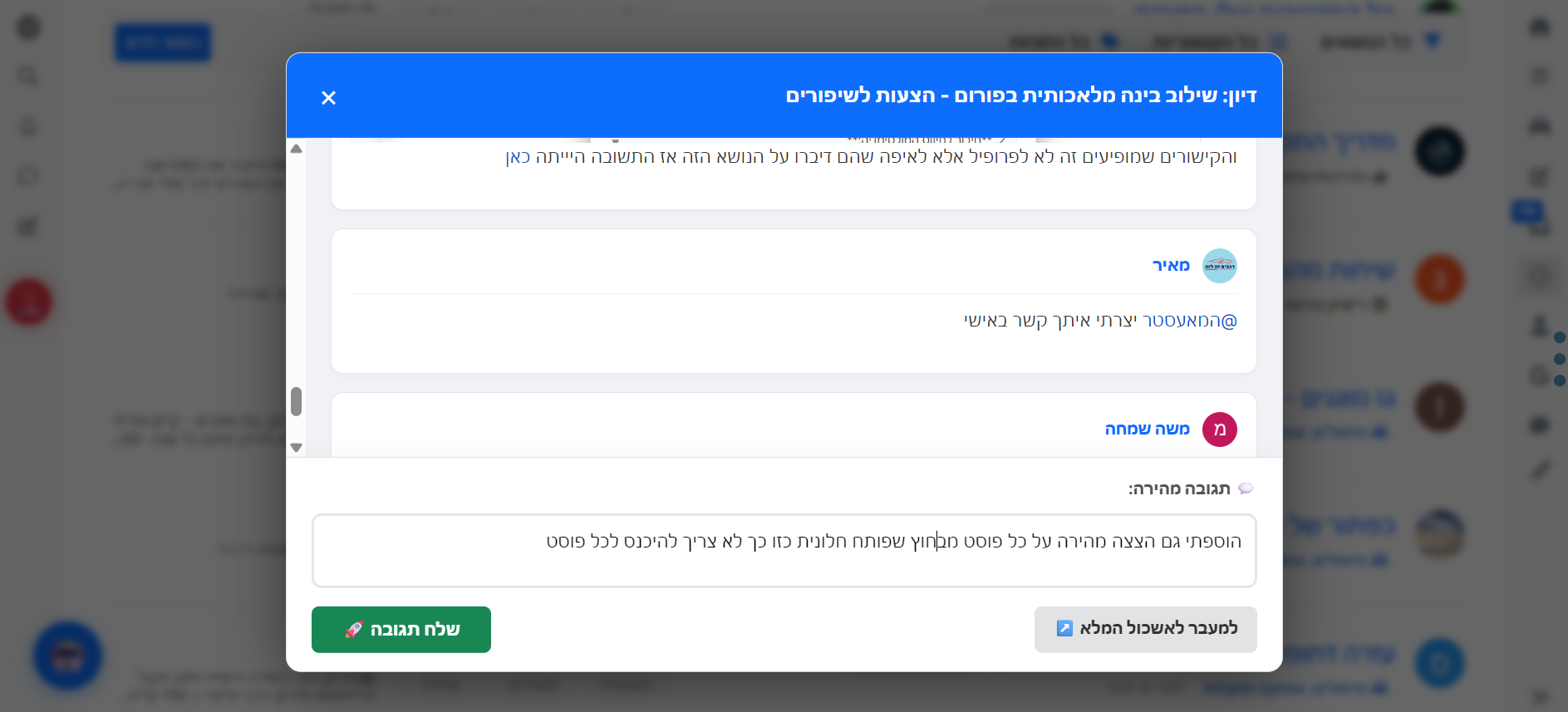Click the speech bubble icon beside תגובה מהירה

(x=1246, y=489)
